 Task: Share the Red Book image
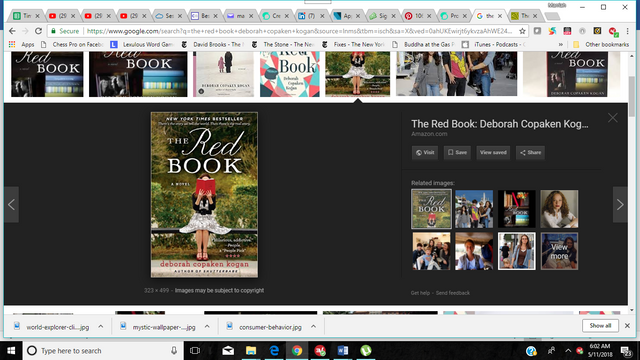pyautogui.click(x=530, y=153)
